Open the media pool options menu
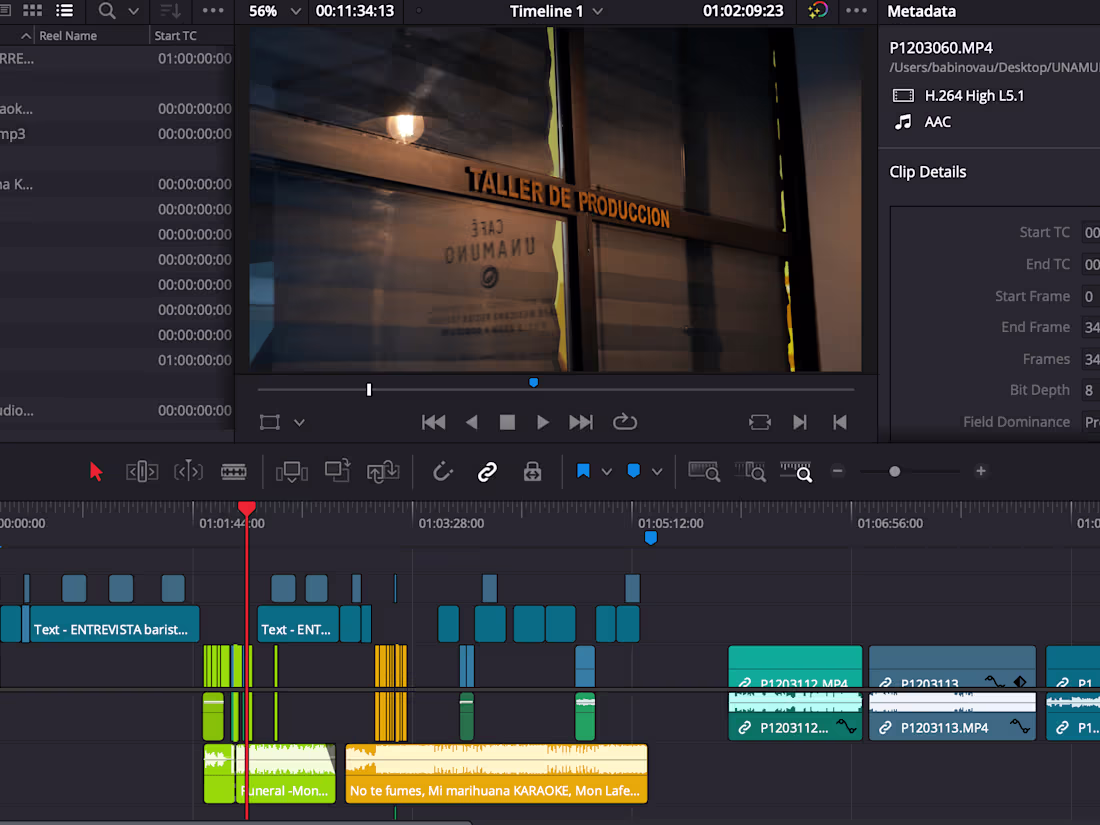This screenshot has width=1100, height=825. pos(212,11)
